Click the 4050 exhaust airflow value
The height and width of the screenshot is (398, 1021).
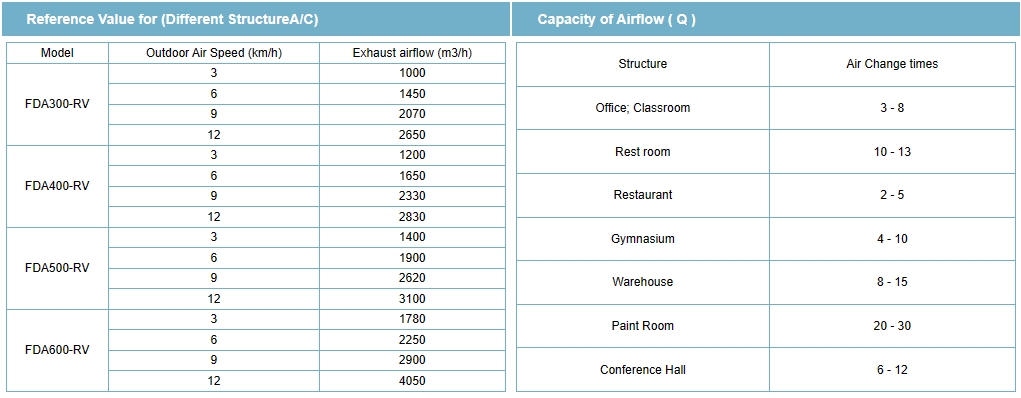[x=412, y=381]
